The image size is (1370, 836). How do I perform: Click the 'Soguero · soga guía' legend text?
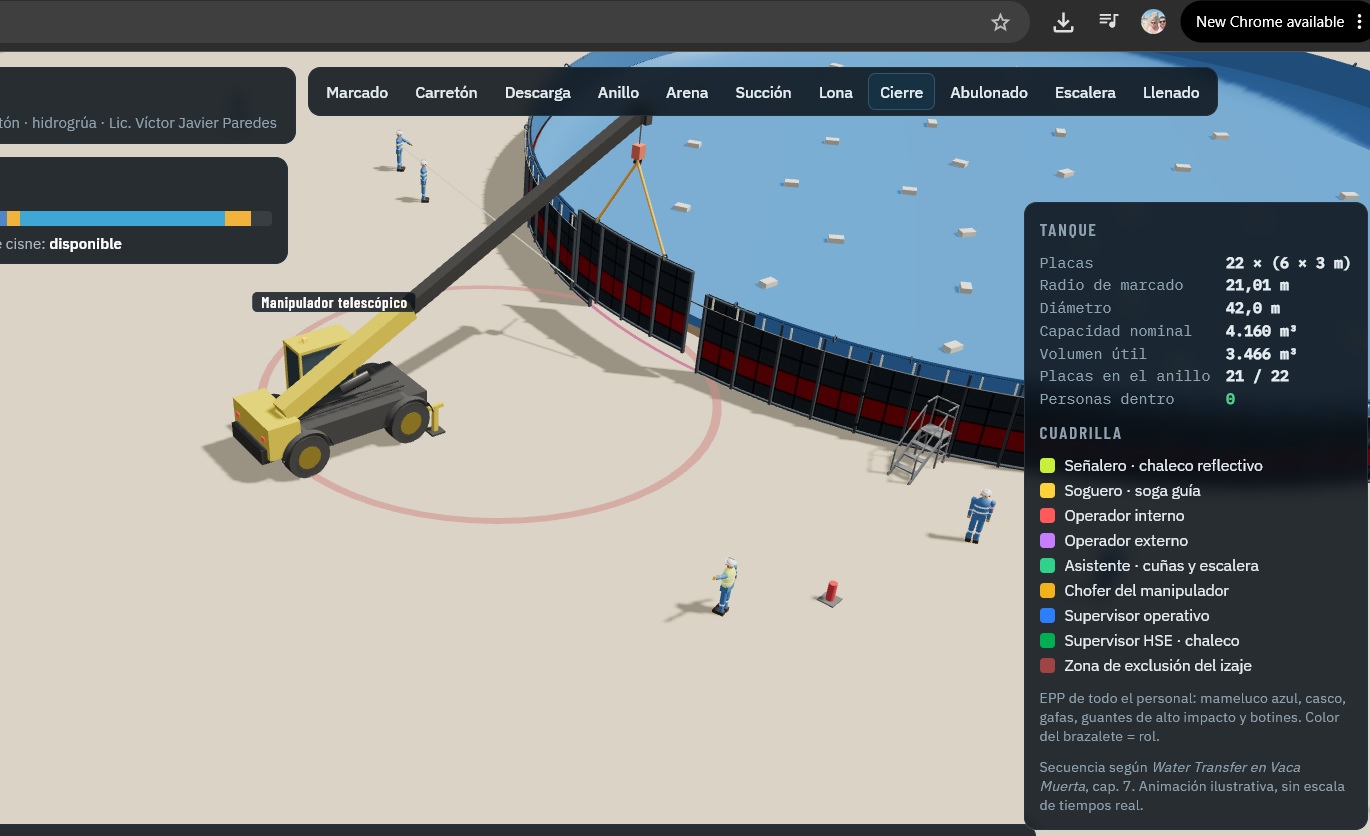[1132, 490]
